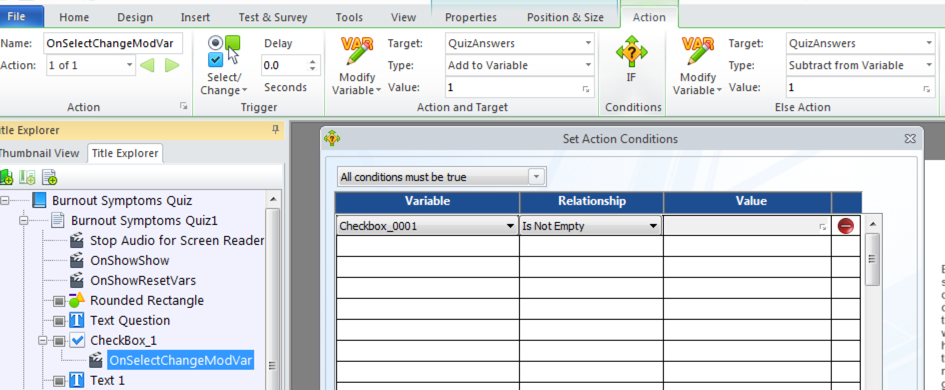The height and width of the screenshot is (390, 945).
Task: Select the Text 1 object
Action: 107,380
